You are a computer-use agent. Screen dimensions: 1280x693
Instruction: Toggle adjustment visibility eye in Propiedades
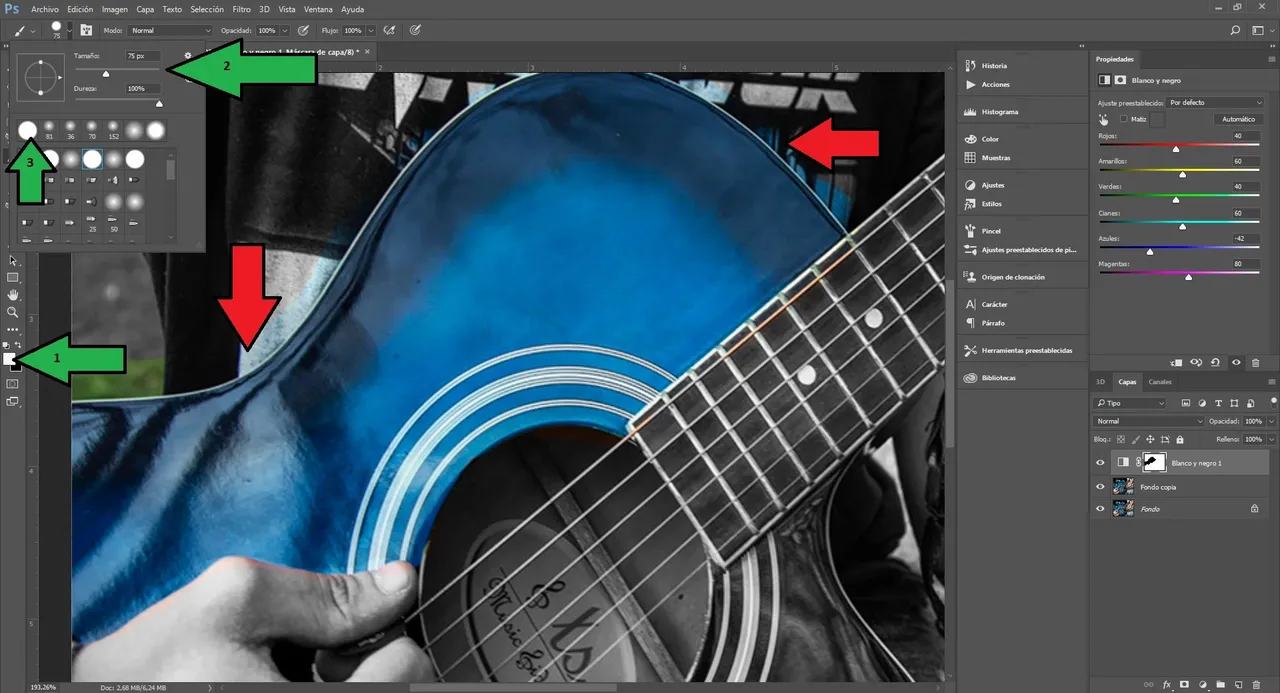[x=1236, y=363]
